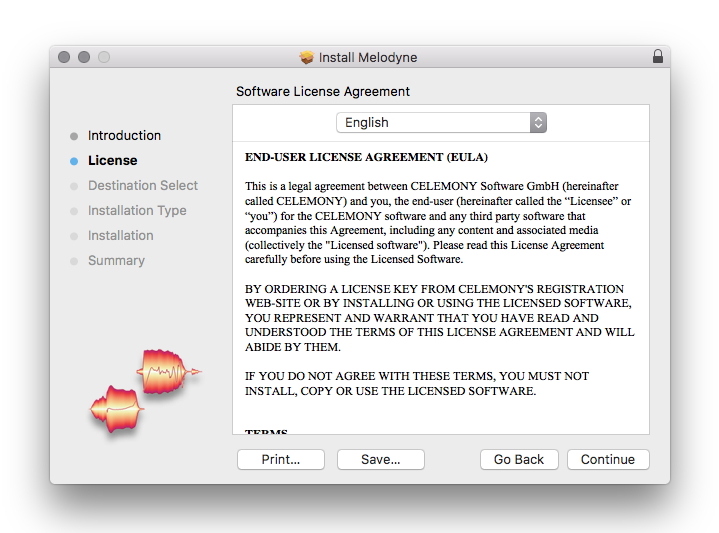The height and width of the screenshot is (533, 719).
Task: Continue to the next installer step
Action: 608,459
